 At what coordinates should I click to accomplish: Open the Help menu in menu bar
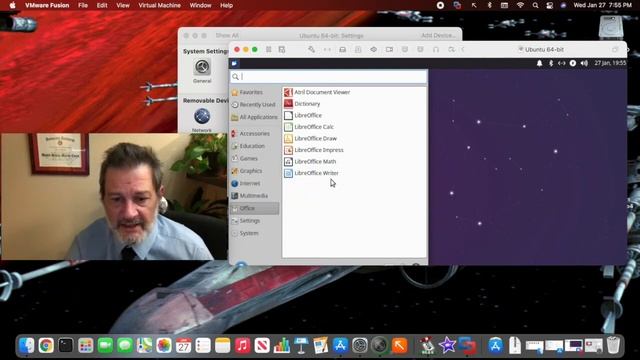pos(227,5)
